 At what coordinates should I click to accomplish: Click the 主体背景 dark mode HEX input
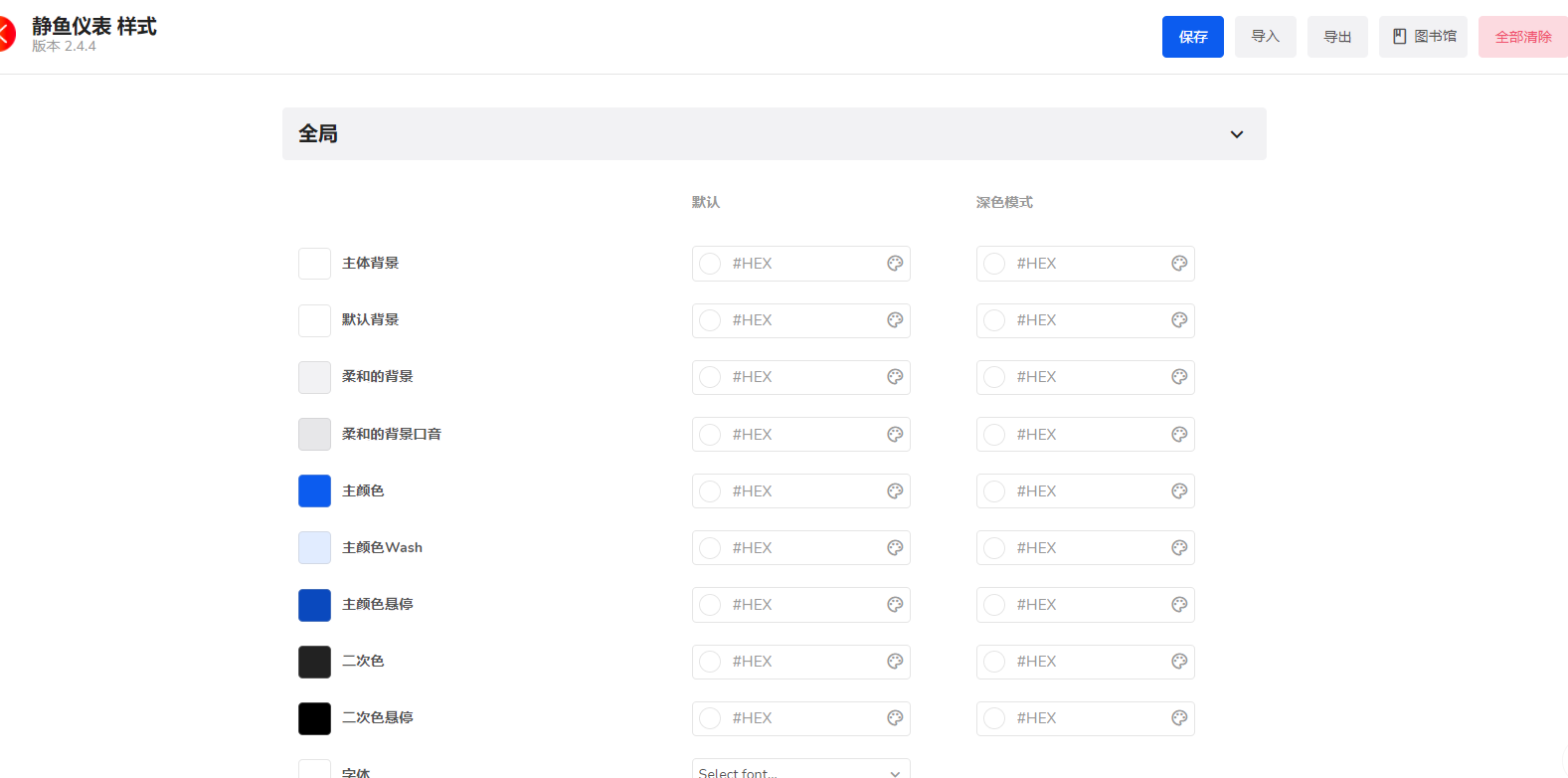coord(1085,264)
